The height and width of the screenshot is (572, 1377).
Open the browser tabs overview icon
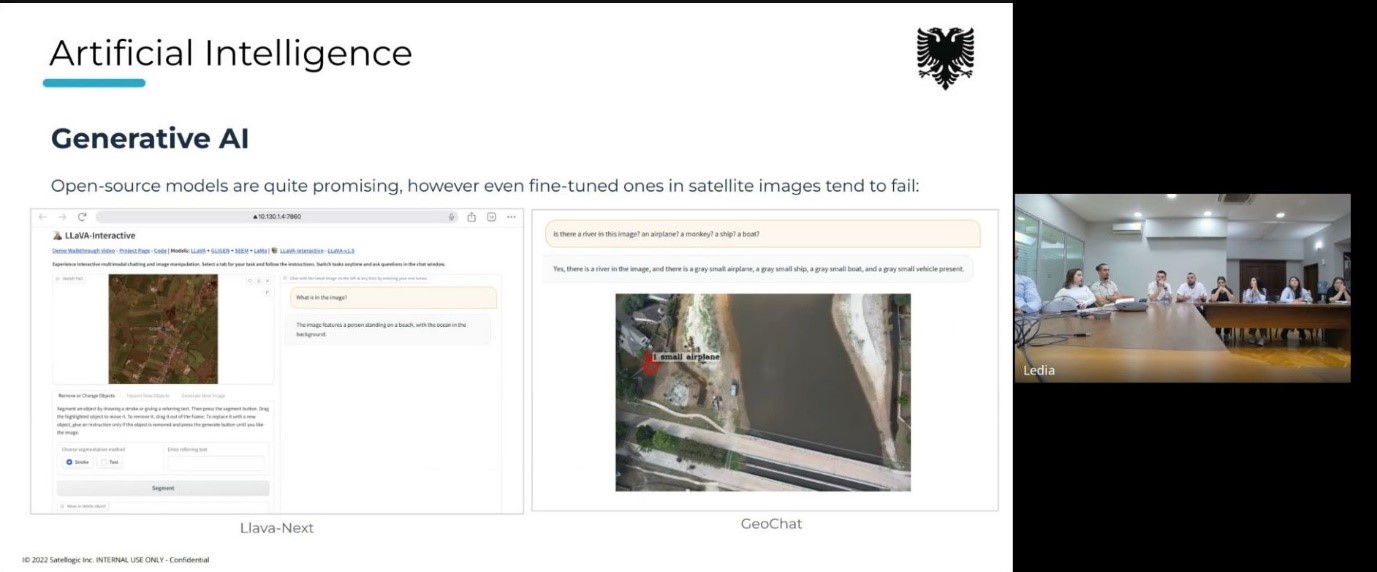491,217
